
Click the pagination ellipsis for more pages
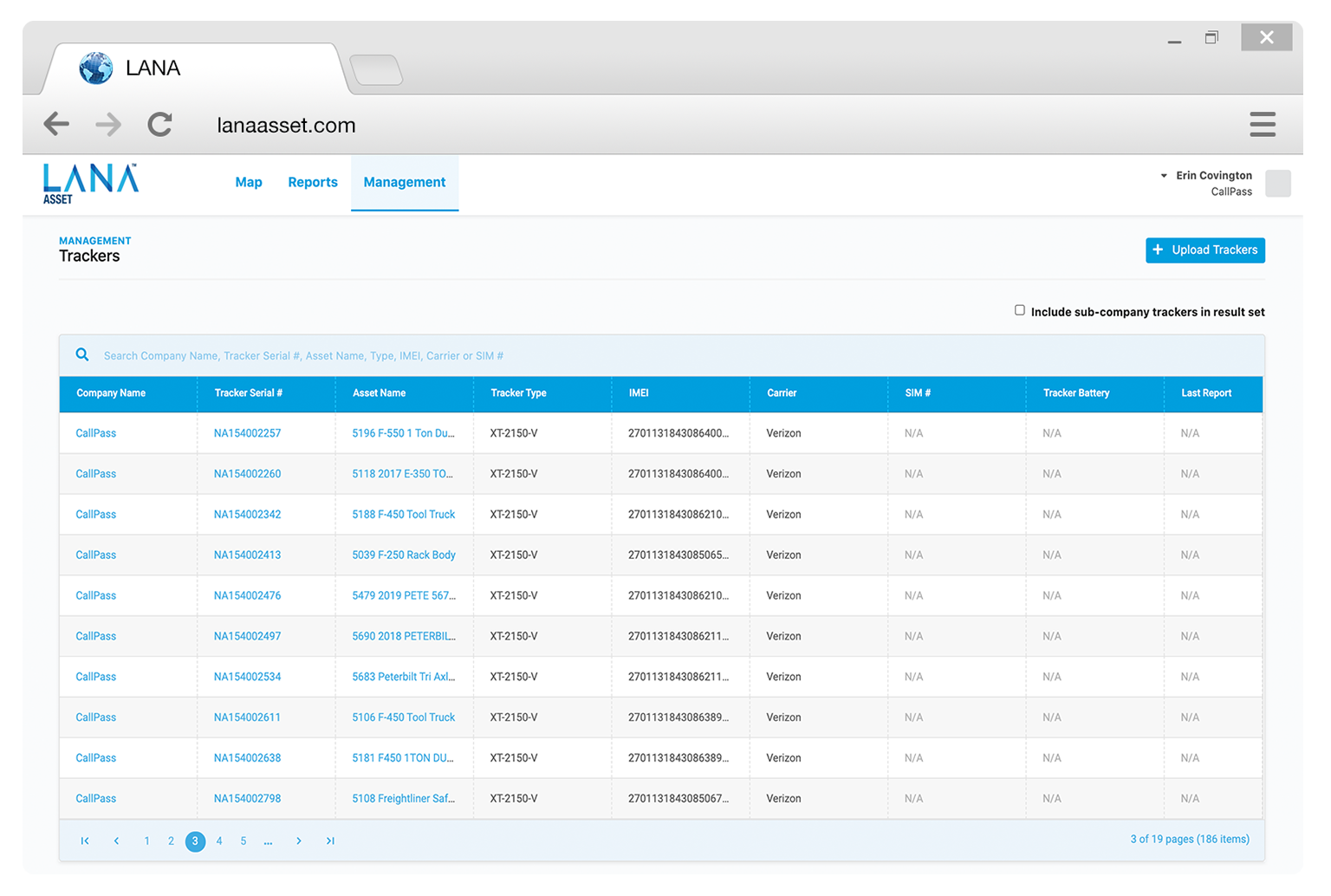(269, 841)
